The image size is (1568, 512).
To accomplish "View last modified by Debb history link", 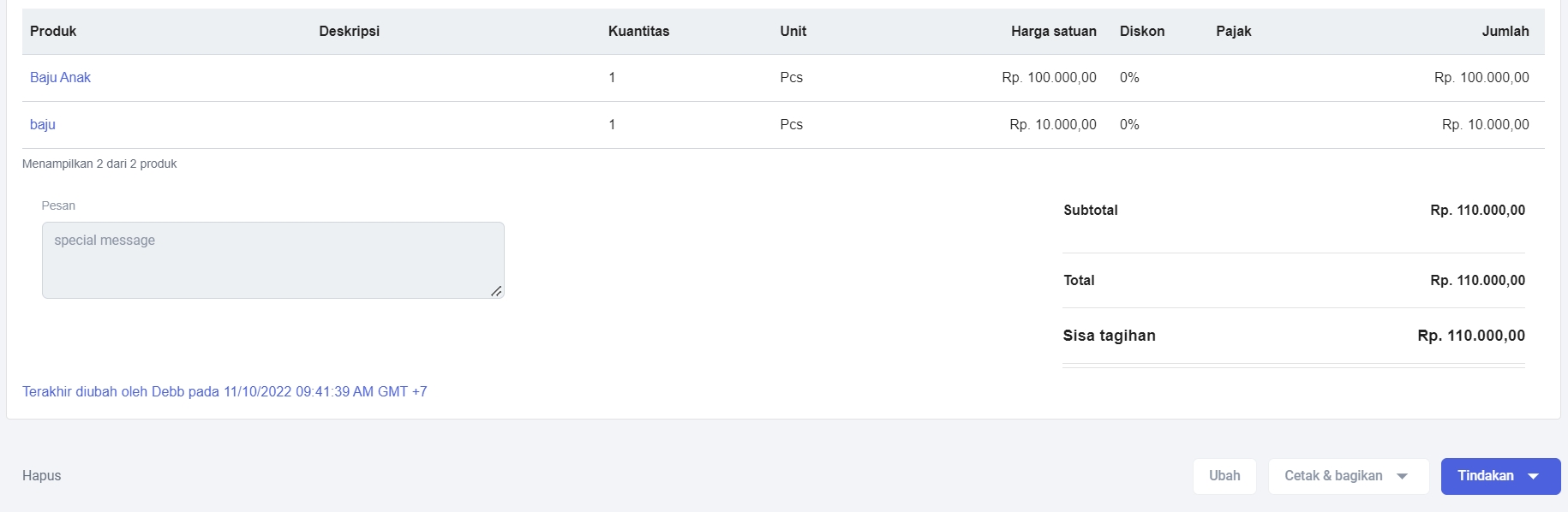I will [x=224, y=391].
